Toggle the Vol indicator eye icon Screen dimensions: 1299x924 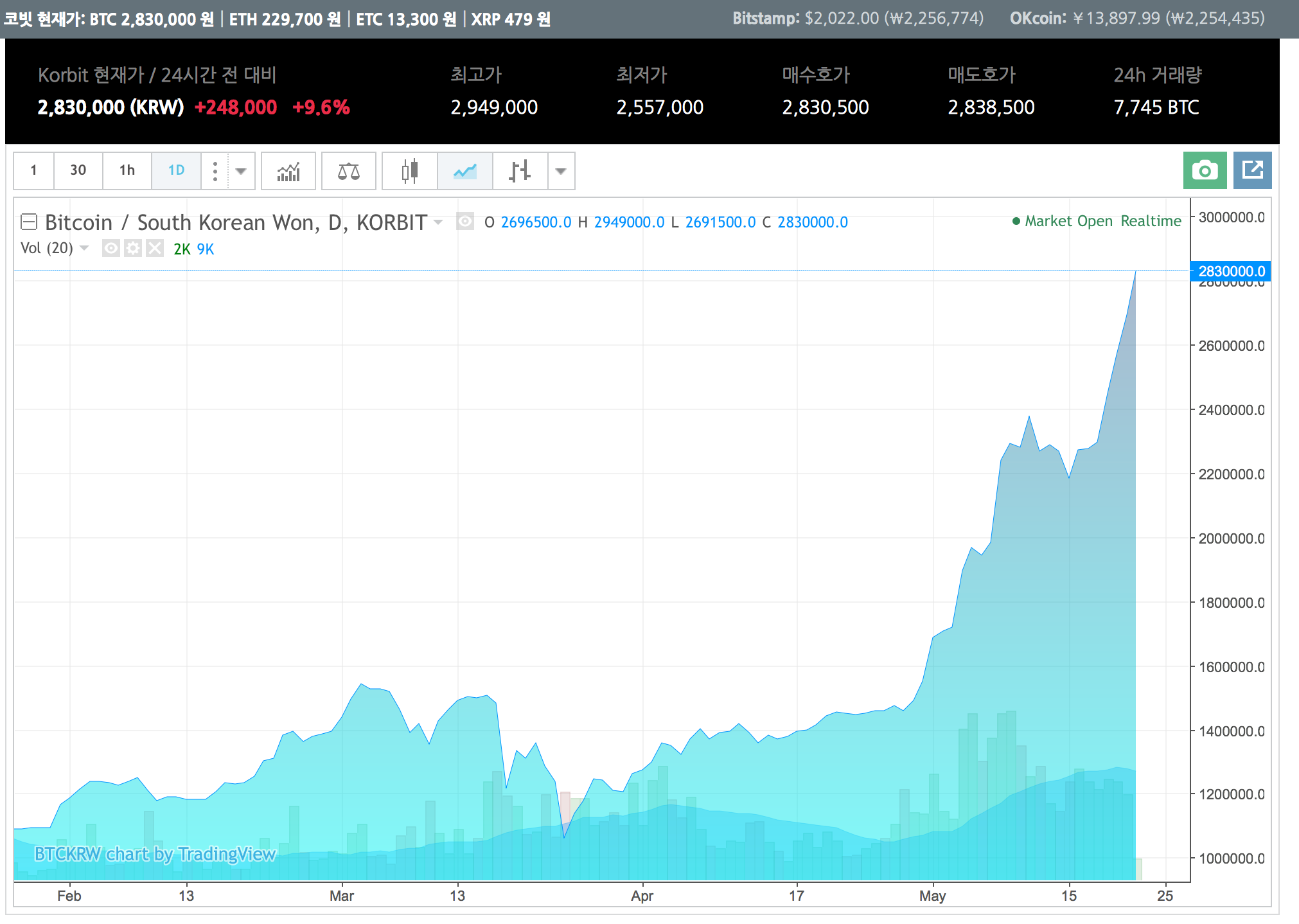point(111,248)
